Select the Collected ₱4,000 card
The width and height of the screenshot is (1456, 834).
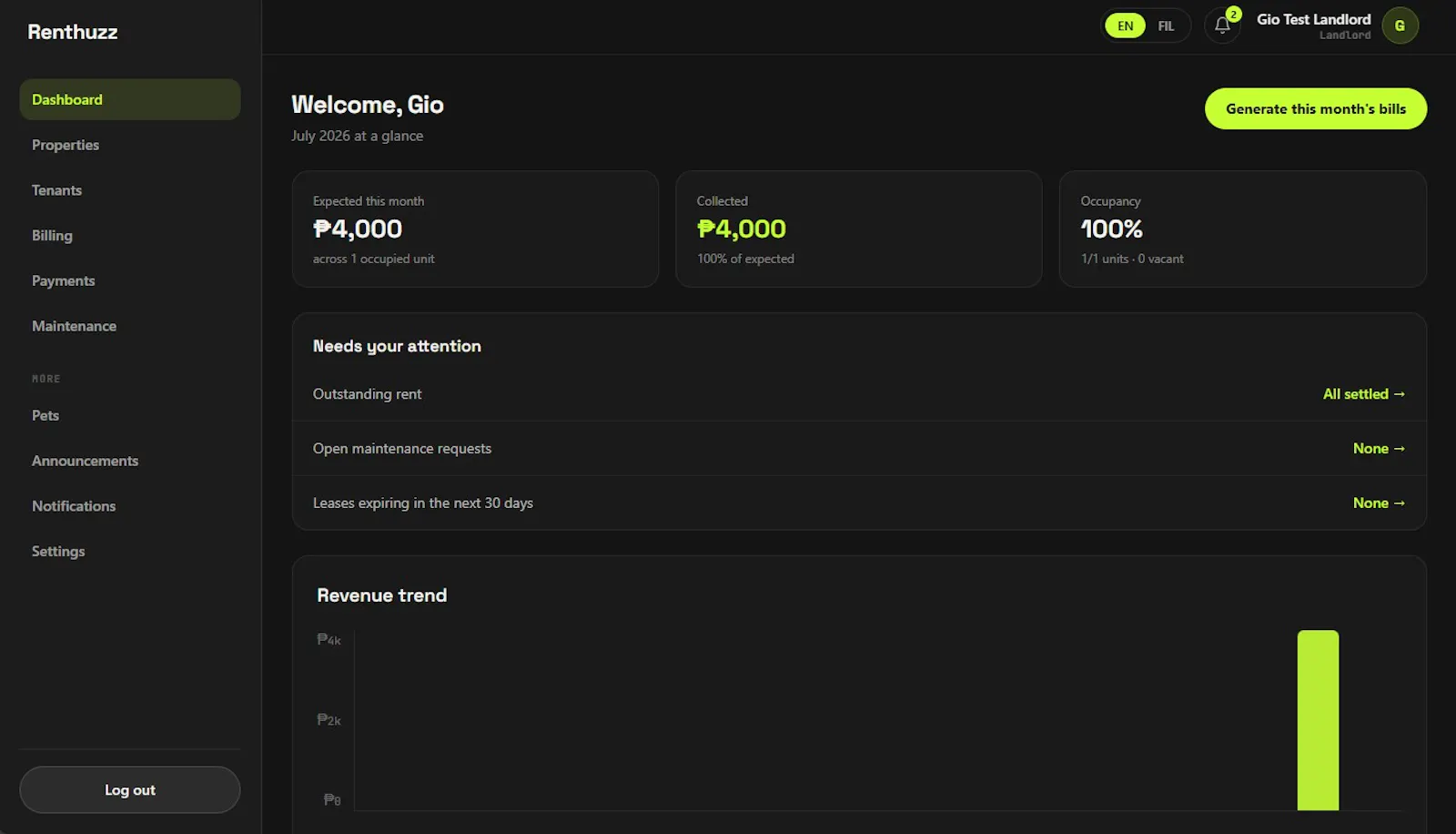click(858, 229)
